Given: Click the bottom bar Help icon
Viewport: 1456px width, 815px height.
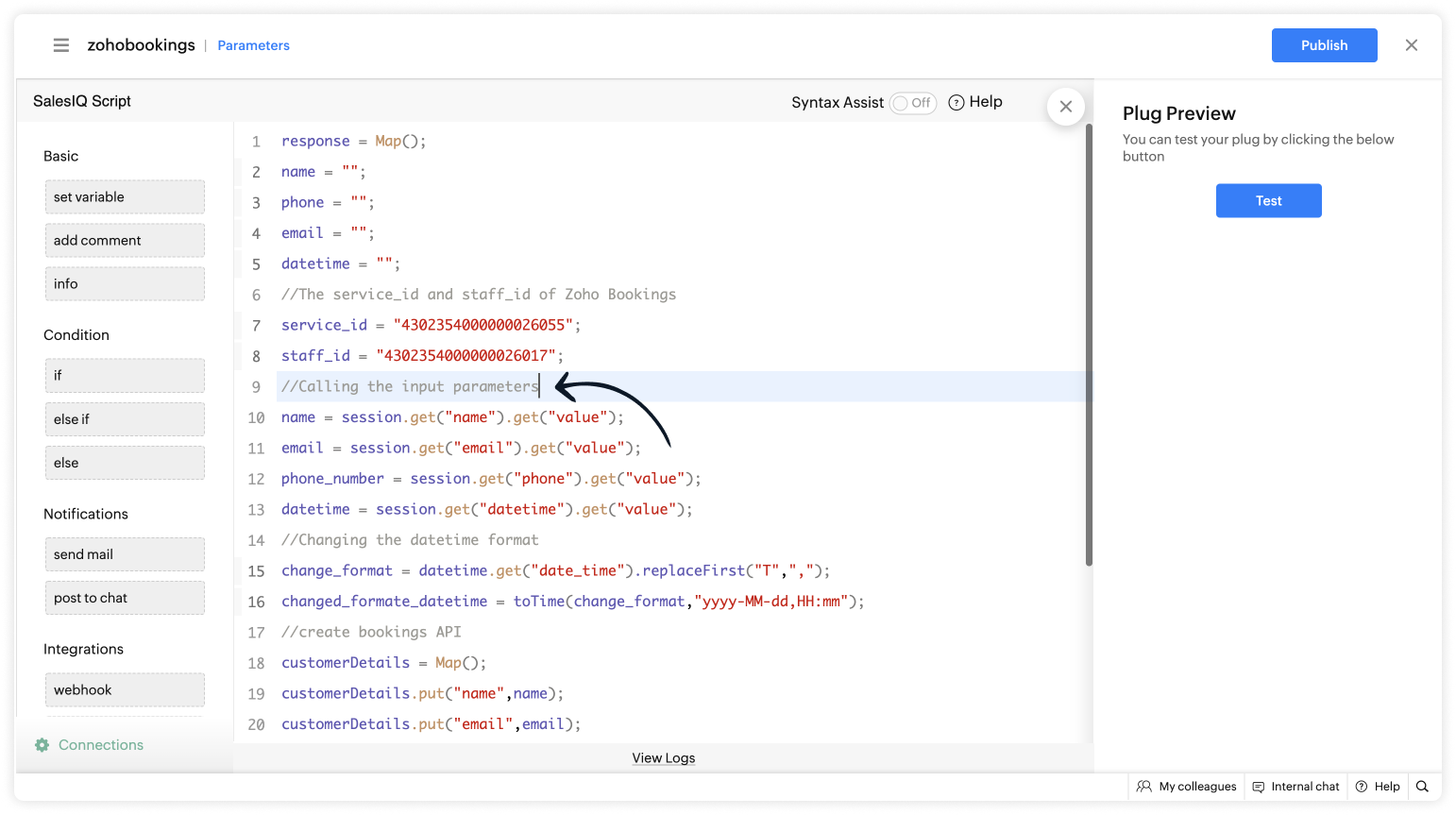Looking at the screenshot, I should tap(1362, 787).
